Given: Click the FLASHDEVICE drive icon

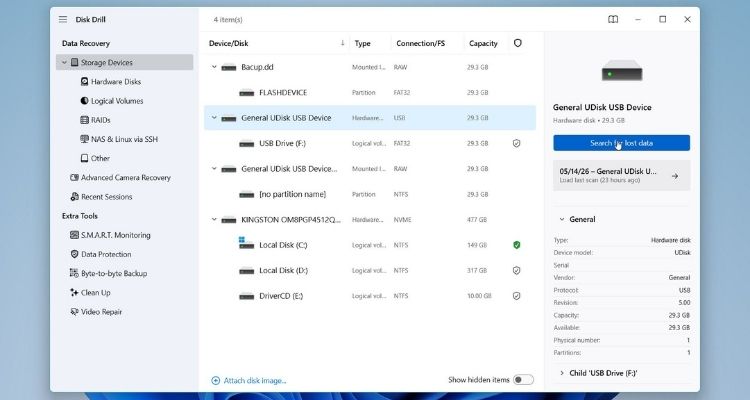Looking at the screenshot, I should coord(246,93).
